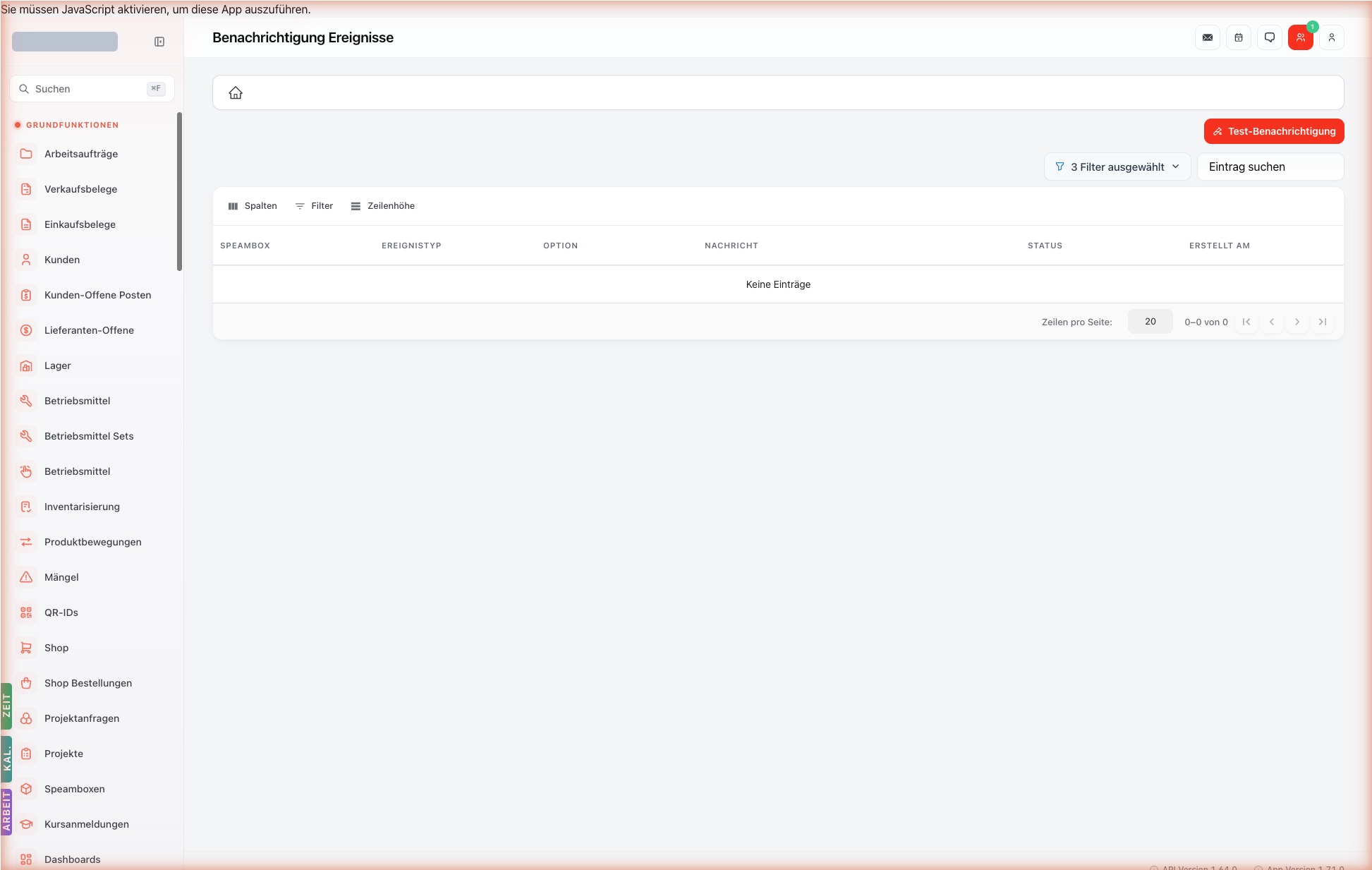
Task: Open the calendar icon in header
Action: 1239,37
